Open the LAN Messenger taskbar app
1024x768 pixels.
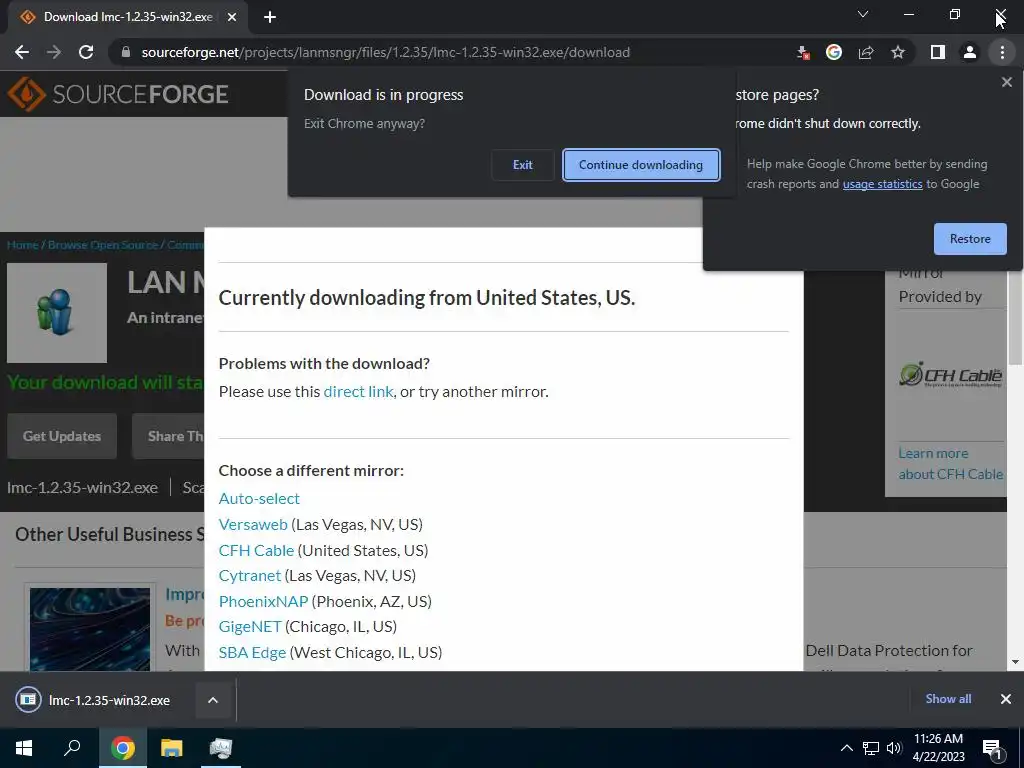(221, 748)
